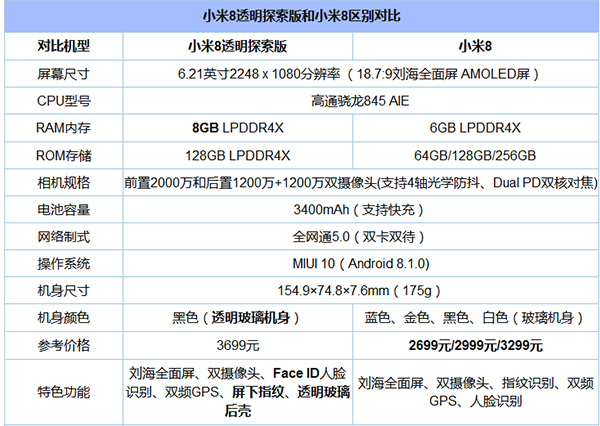The width and height of the screenshot is (600, 426).
Task: Click the 小米8 column header
Action: 475,46
